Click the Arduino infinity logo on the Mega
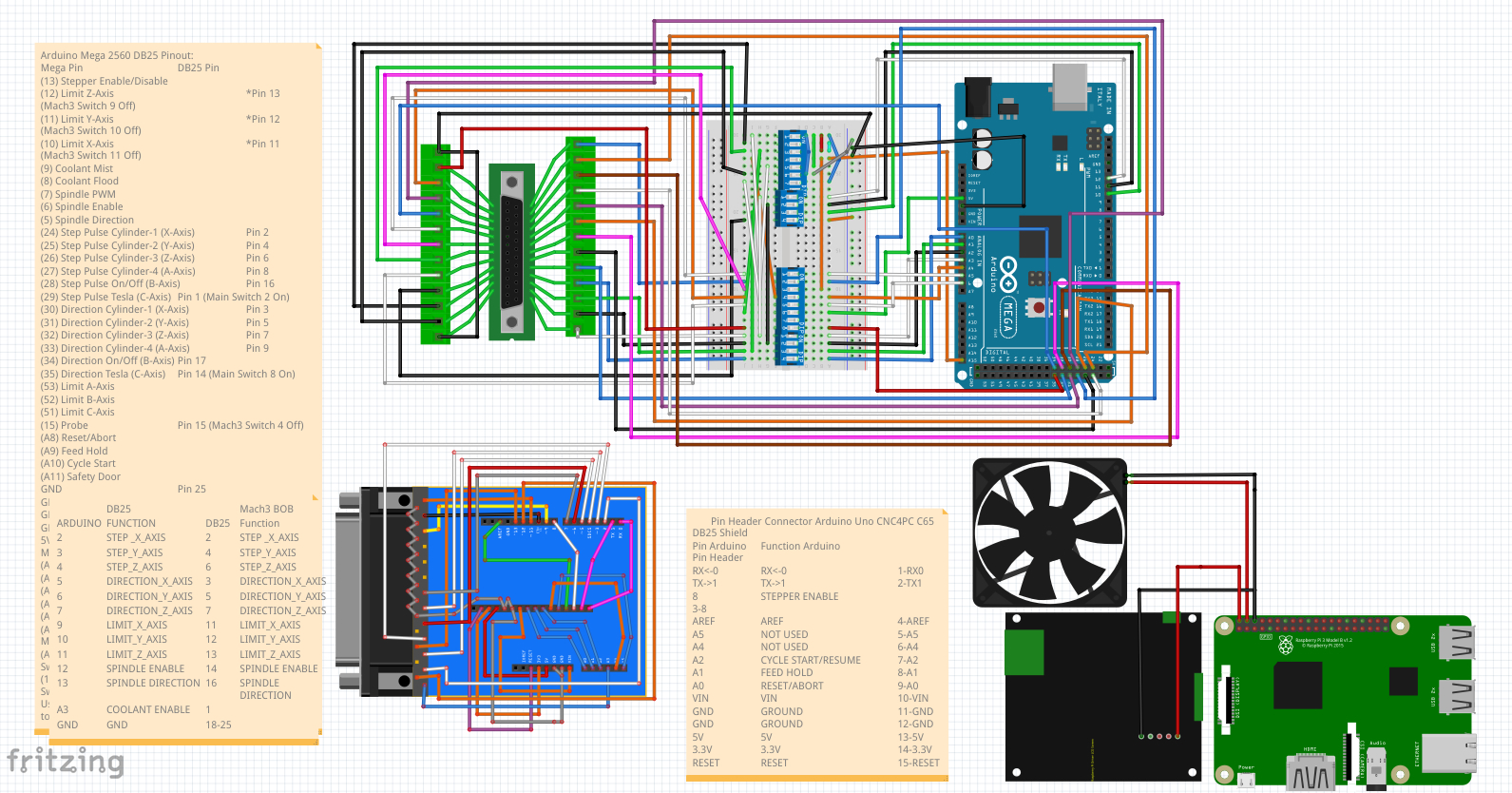The height and width of the screenshot is (793, 1512). pyautogui.click(x=1008, y=274)
